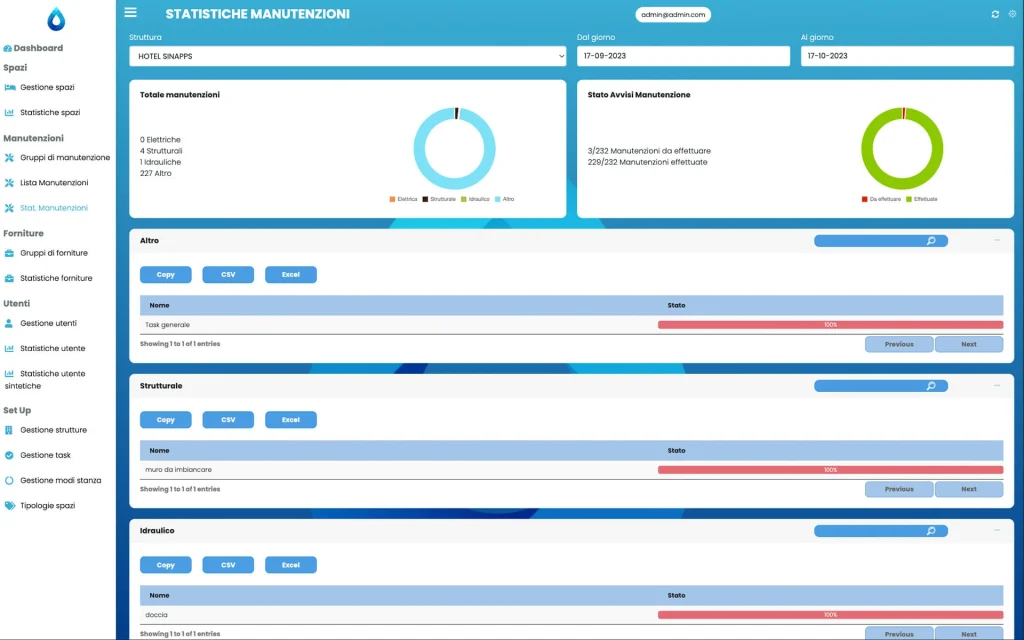Go to Lista Manutenzioni in sidebar
1024x640 pixels.
point(54,183)
